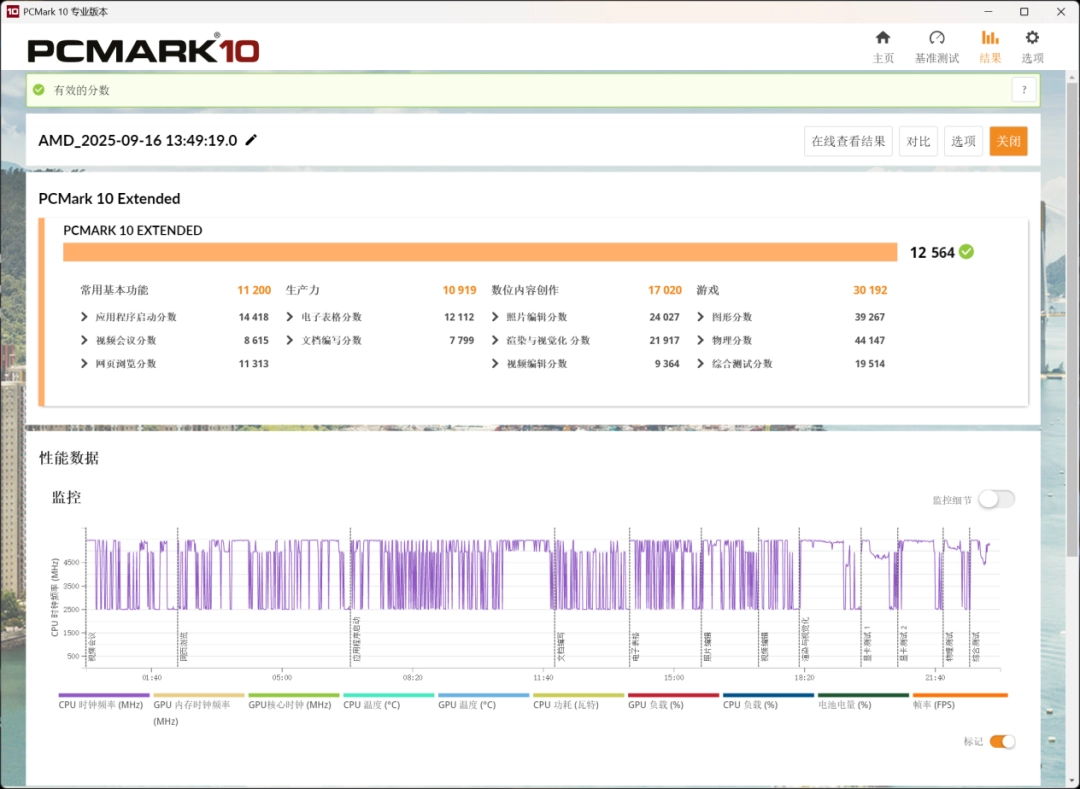Select the GPU 内存时钟频率 legend swatch
This screenshot has width=1080, height=789.
pos(199,695)
